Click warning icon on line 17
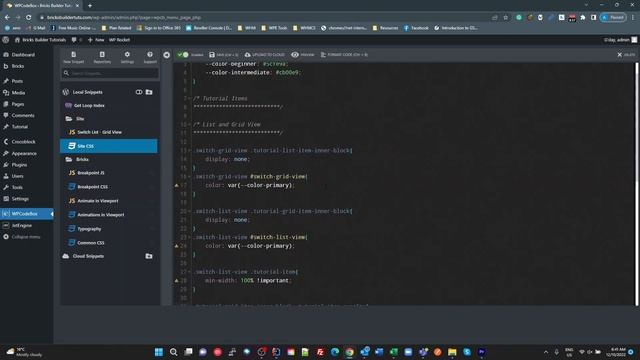640x360 pixels. tap(177, 185)
